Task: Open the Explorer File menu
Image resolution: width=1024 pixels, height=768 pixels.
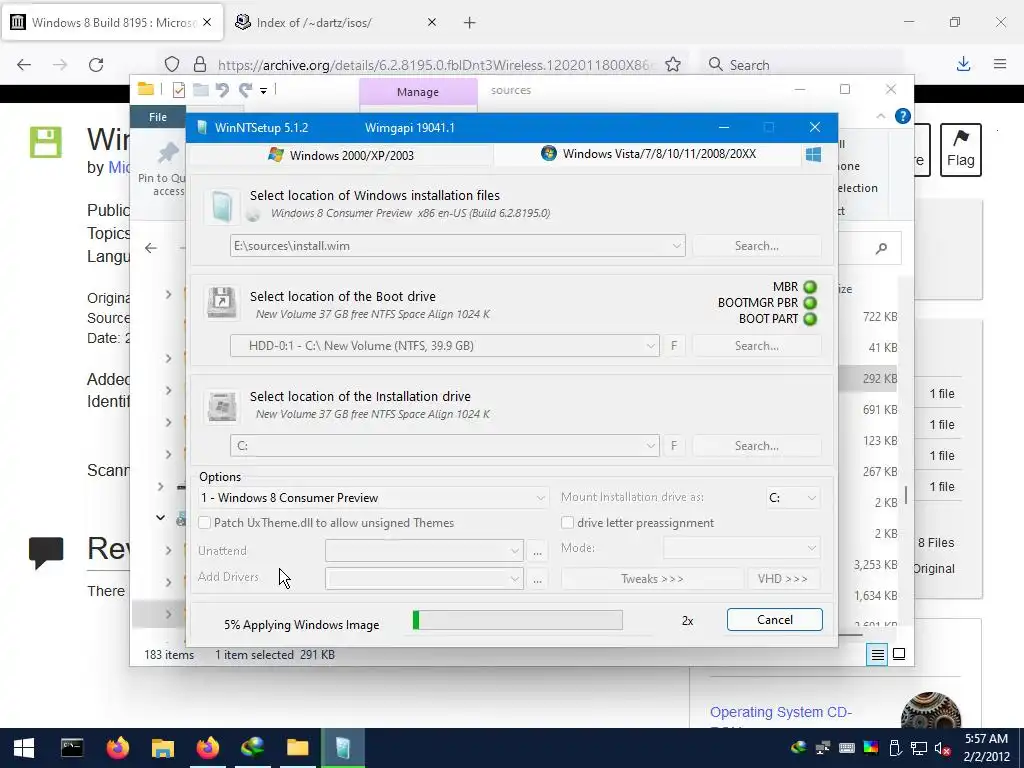Action: 158,117
